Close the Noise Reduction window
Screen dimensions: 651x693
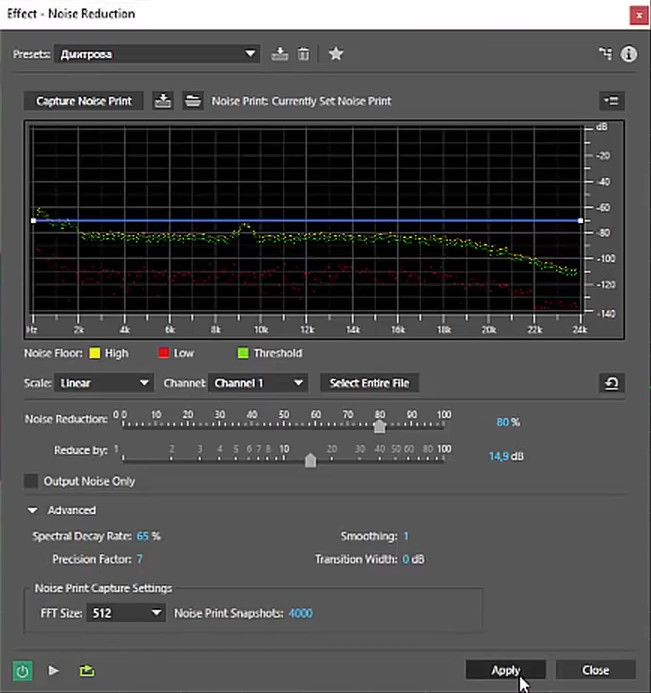639,15
